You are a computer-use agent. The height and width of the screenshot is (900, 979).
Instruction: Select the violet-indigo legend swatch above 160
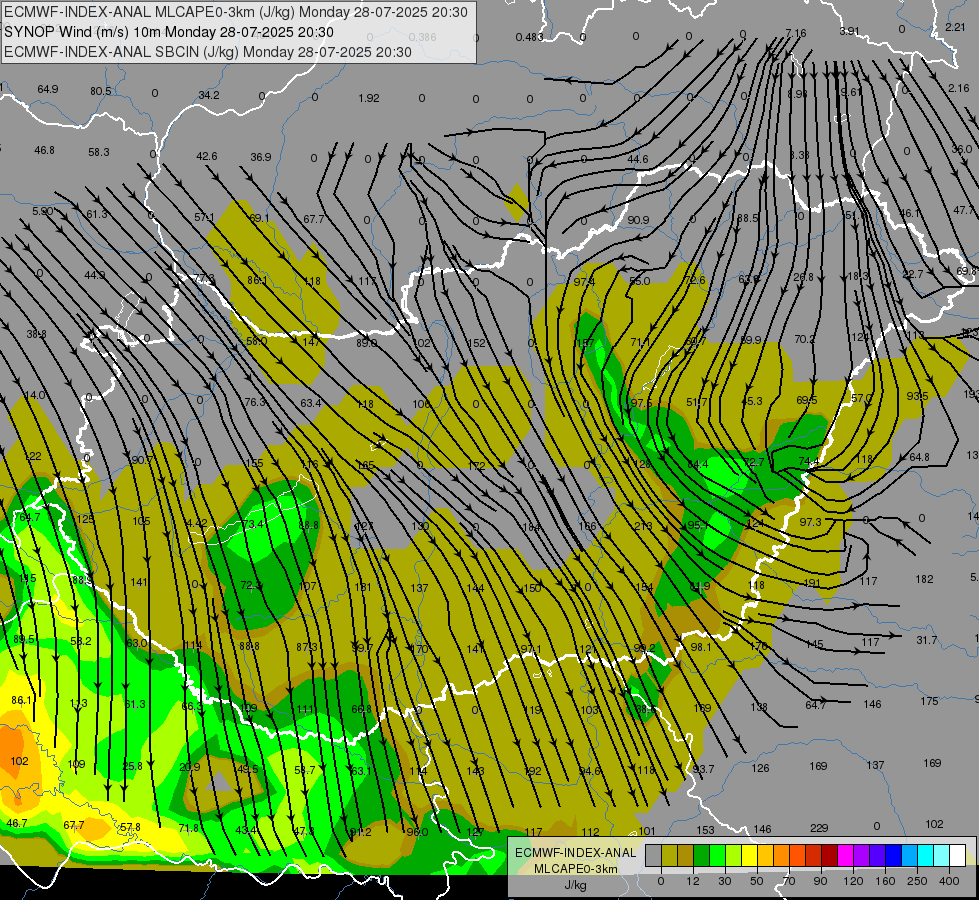(878, 855)
